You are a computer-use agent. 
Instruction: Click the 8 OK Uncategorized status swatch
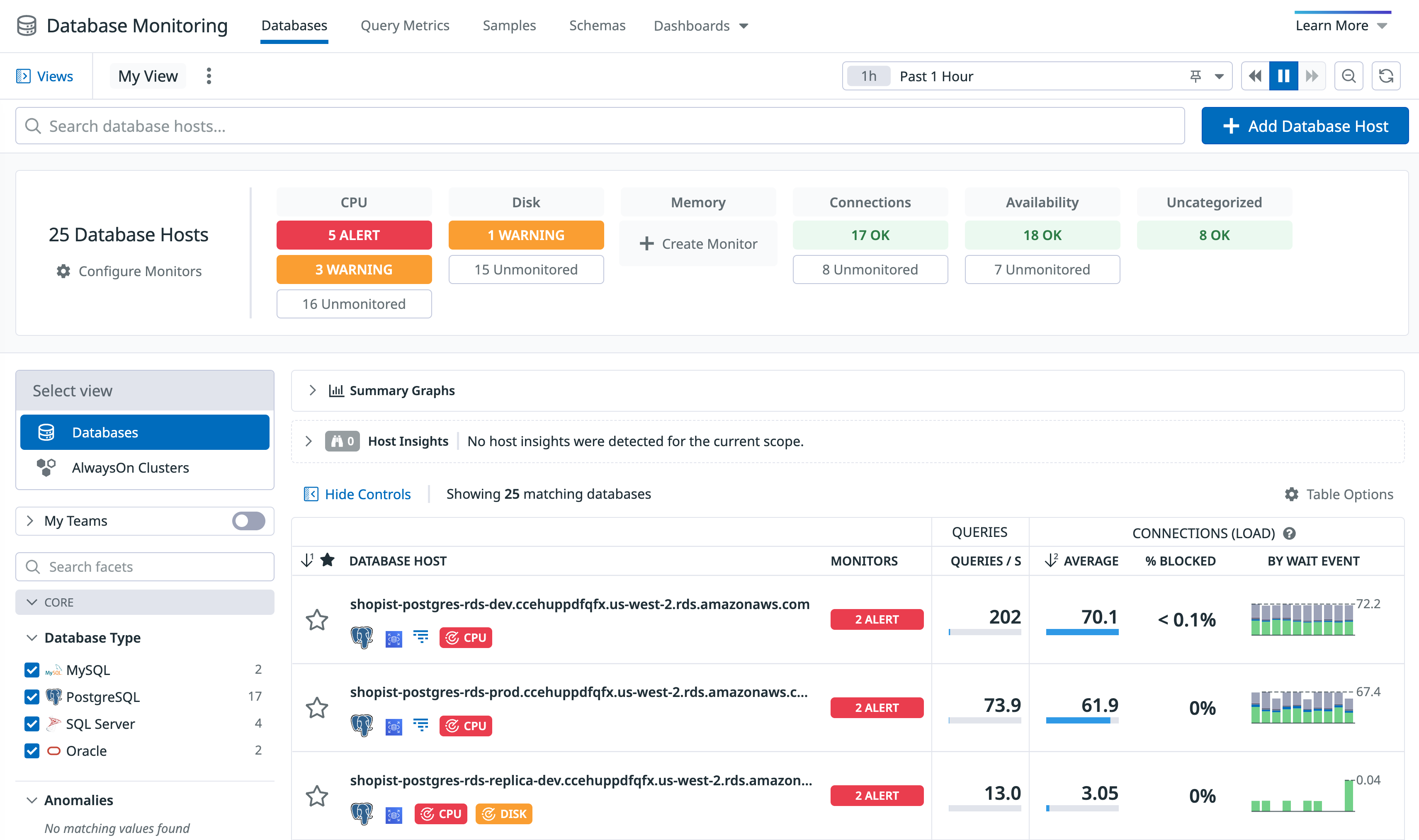[x=1215, y=235]
